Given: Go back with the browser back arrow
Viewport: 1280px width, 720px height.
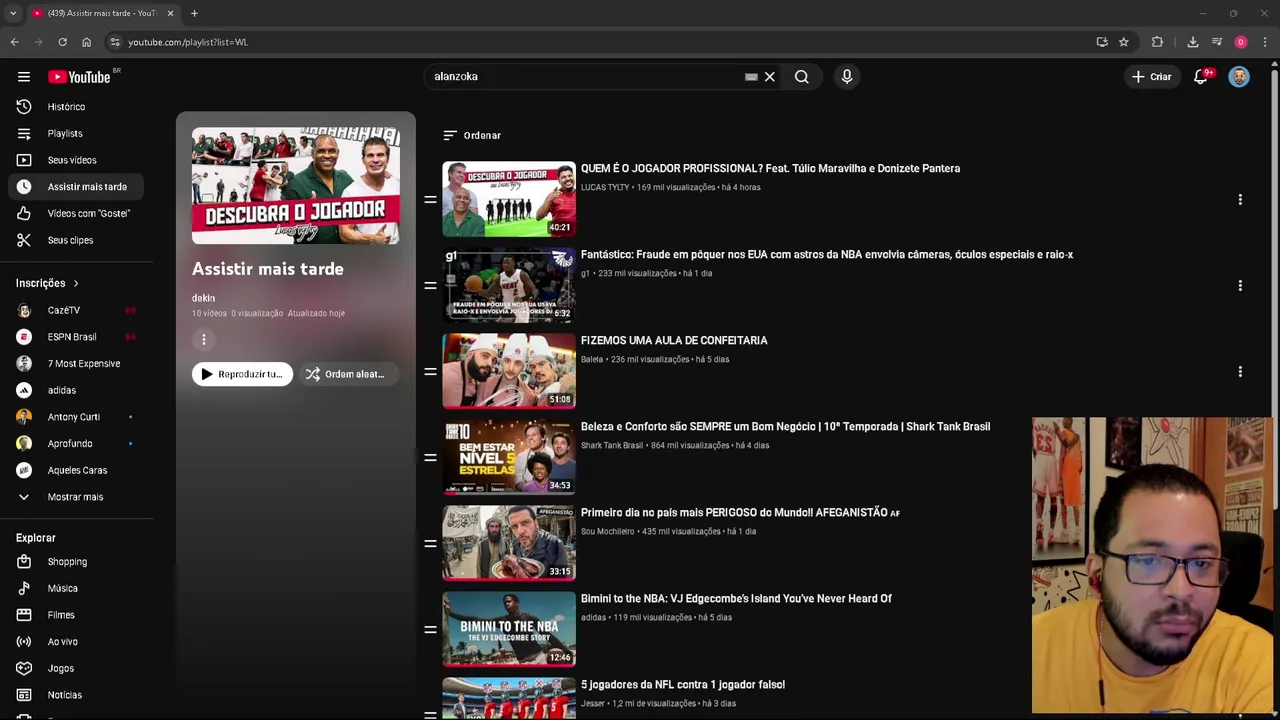Looking at the screenshot, I should 14,42.
